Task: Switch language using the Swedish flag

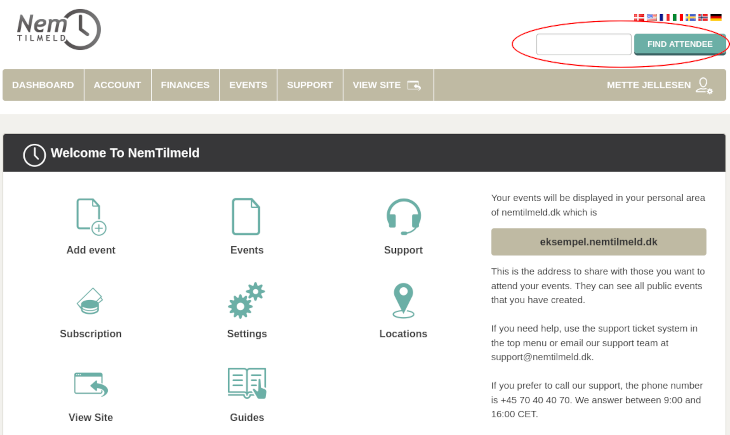Action: [x=690, y=18]
